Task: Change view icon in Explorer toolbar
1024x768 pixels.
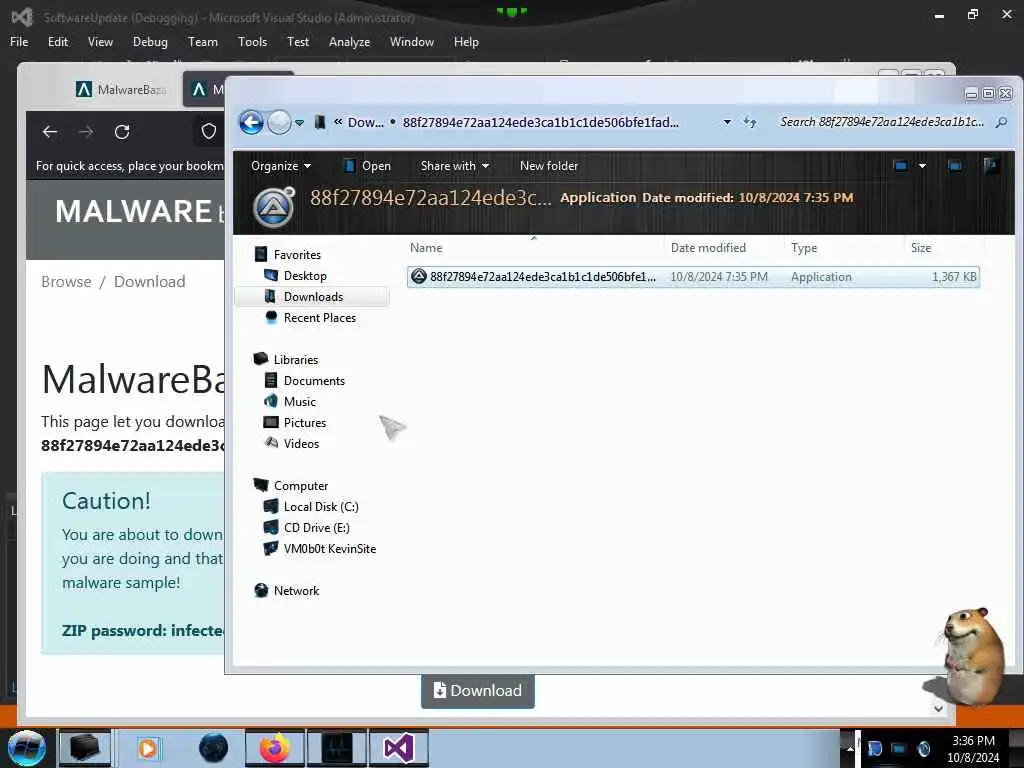Action: click(901, 166)
